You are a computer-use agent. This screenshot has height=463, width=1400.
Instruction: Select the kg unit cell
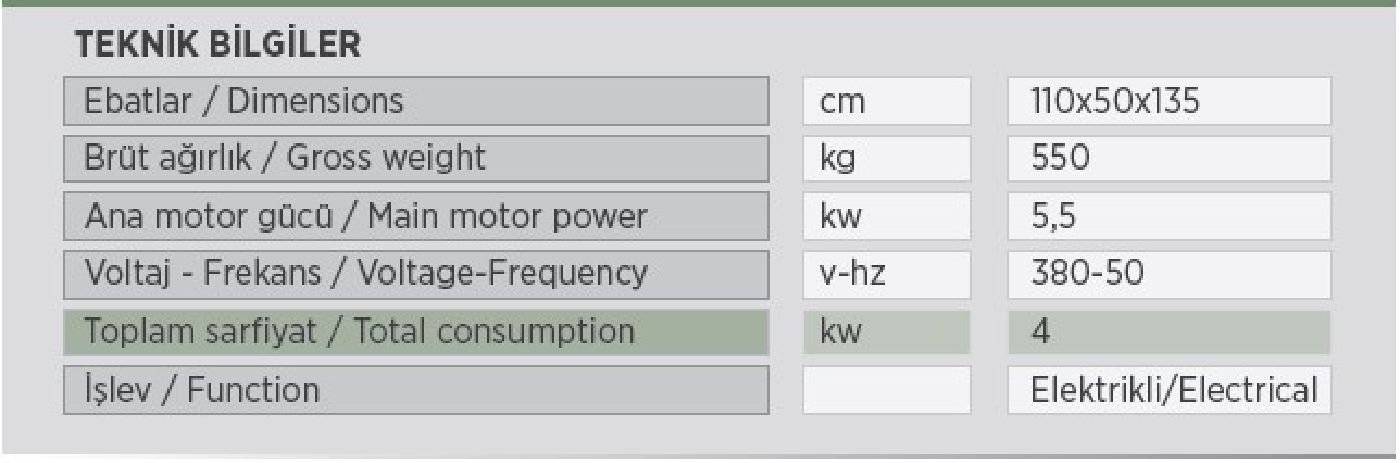point(886,158)
